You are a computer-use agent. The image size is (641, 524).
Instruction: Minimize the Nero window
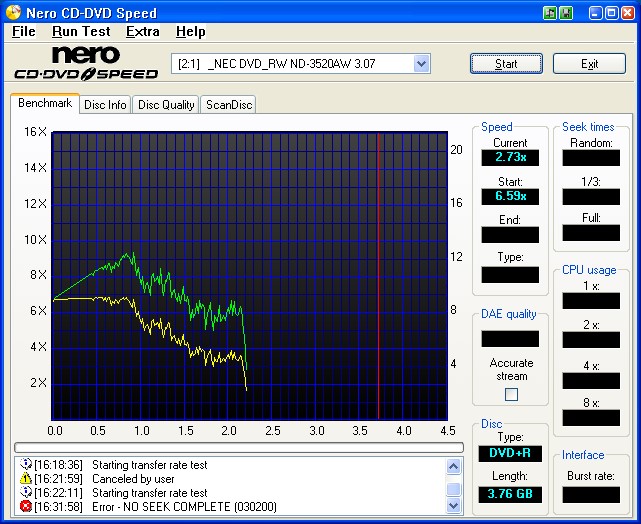click(x=595, y=13)
